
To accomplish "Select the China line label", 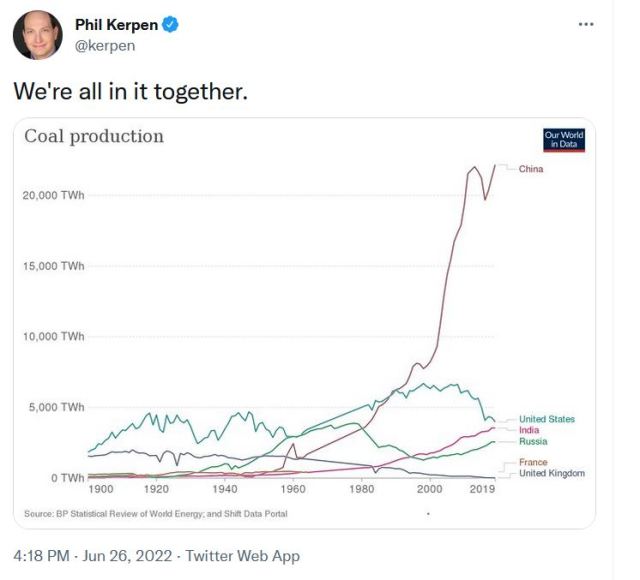I will 531,168.
